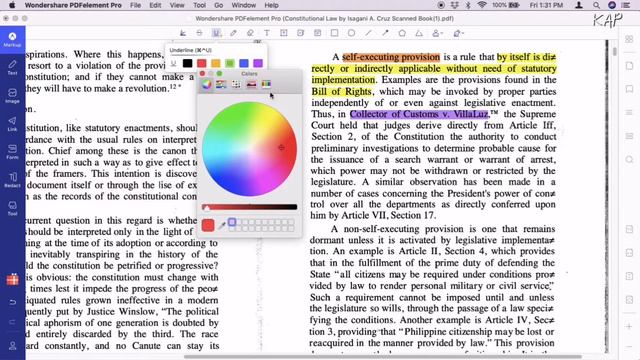Click the horizontal scrollbar at the bottom
This screenshot has height=360, width=640.
(383, 357)
